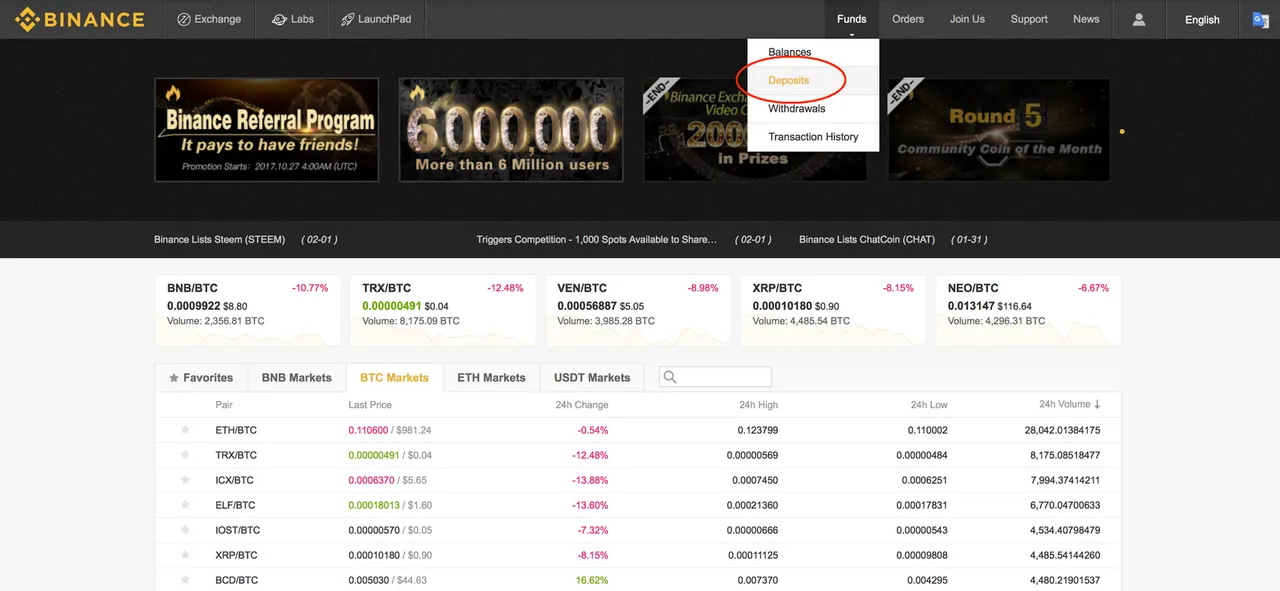The height and width of the screenshot is (591, 1280).
Task: Sort by 24h Low column header
Action: 929,405
